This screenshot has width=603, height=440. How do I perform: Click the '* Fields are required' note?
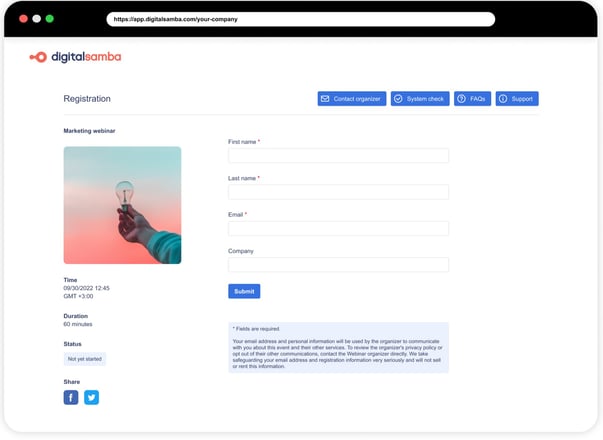pyautogui.click(x=257, y=329)
